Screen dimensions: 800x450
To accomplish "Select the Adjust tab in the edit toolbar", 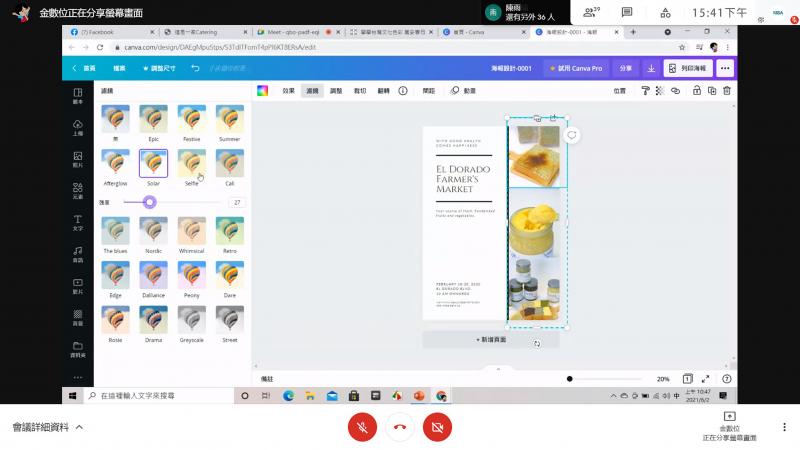I will [337, 90].
